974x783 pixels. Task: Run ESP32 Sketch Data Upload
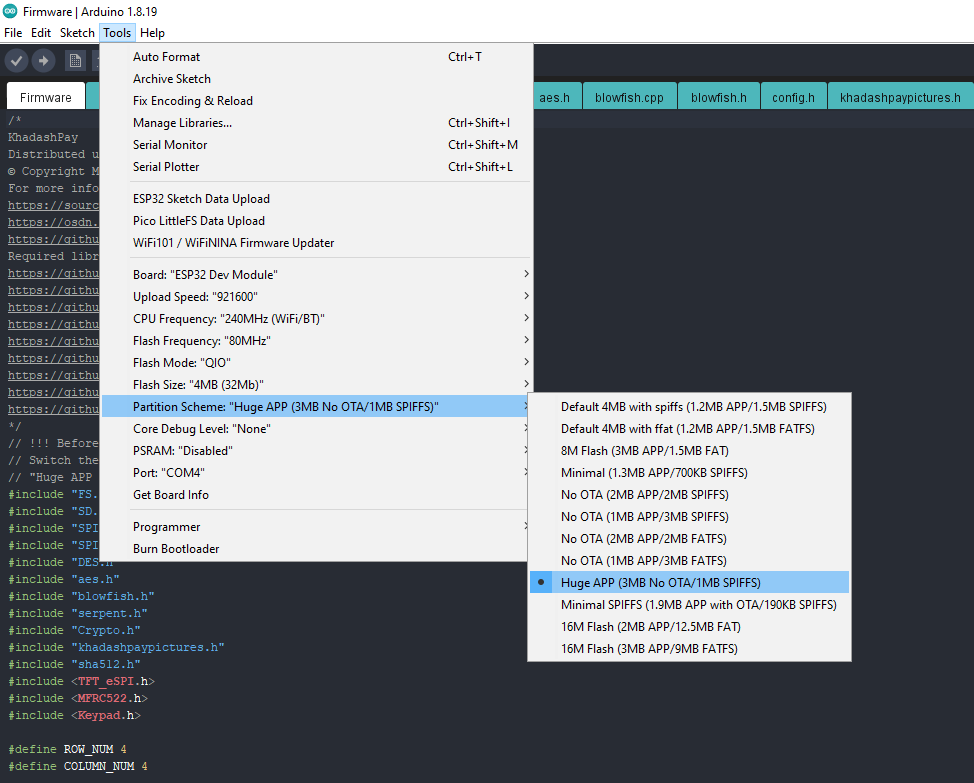201,199
